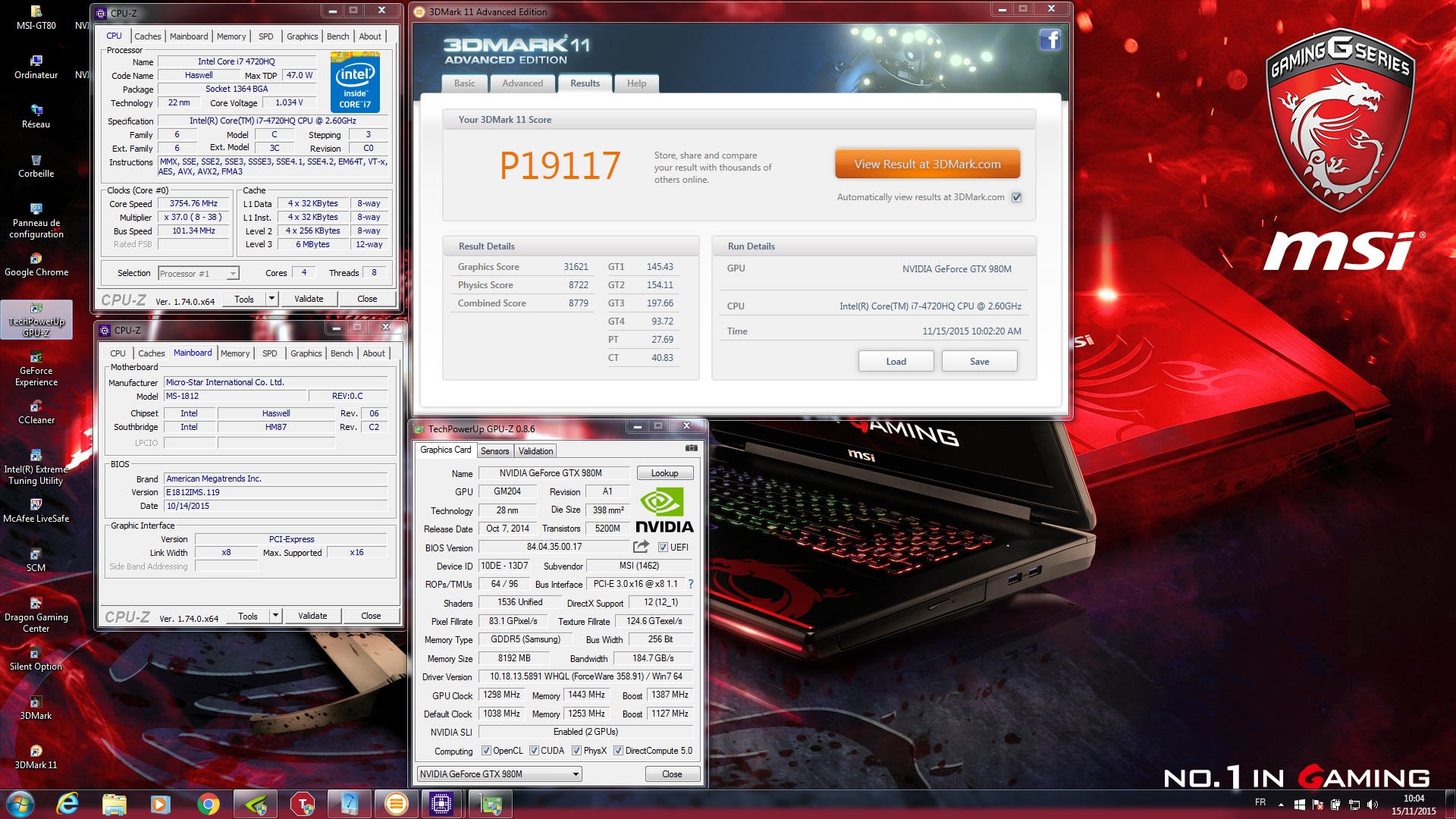Open the McAfee LiveSafe desktop icon
This screenshot has width=1456, height=819.
[x=36, y=511]
